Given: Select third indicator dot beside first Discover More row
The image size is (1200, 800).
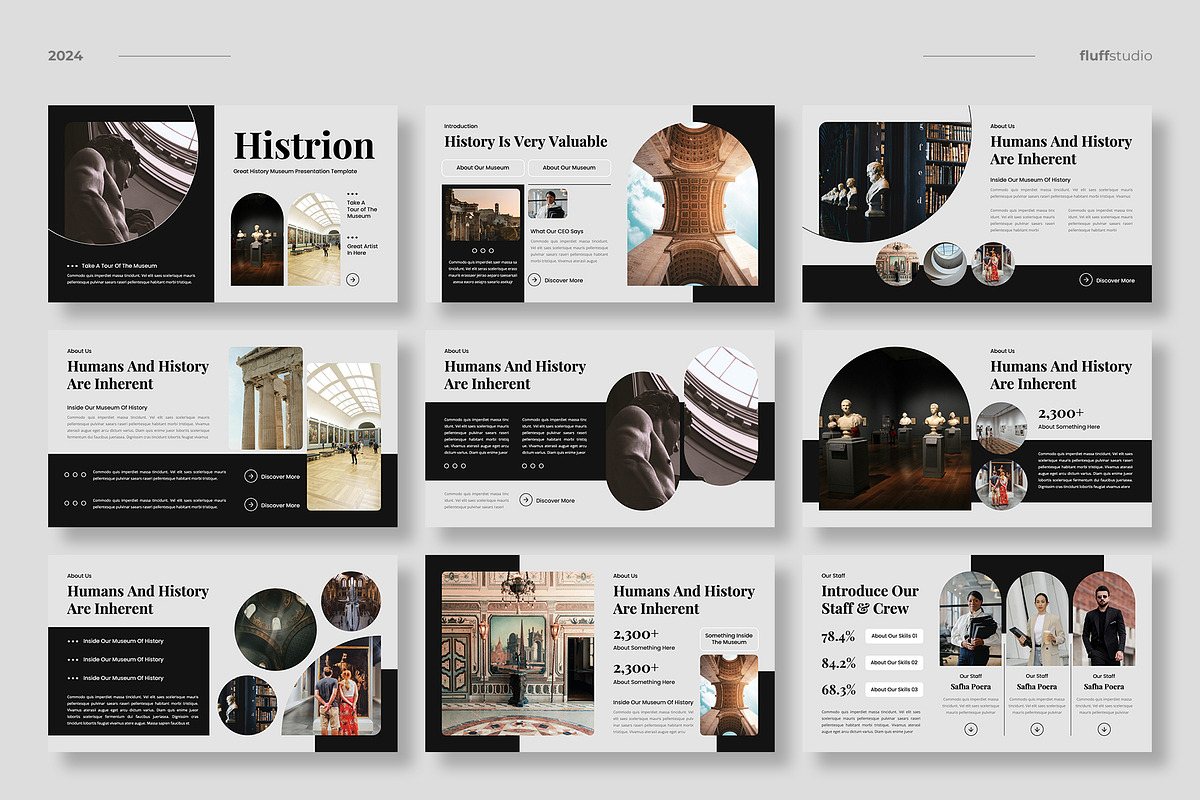Looking at the screenshot, I should tap(84, 475).
